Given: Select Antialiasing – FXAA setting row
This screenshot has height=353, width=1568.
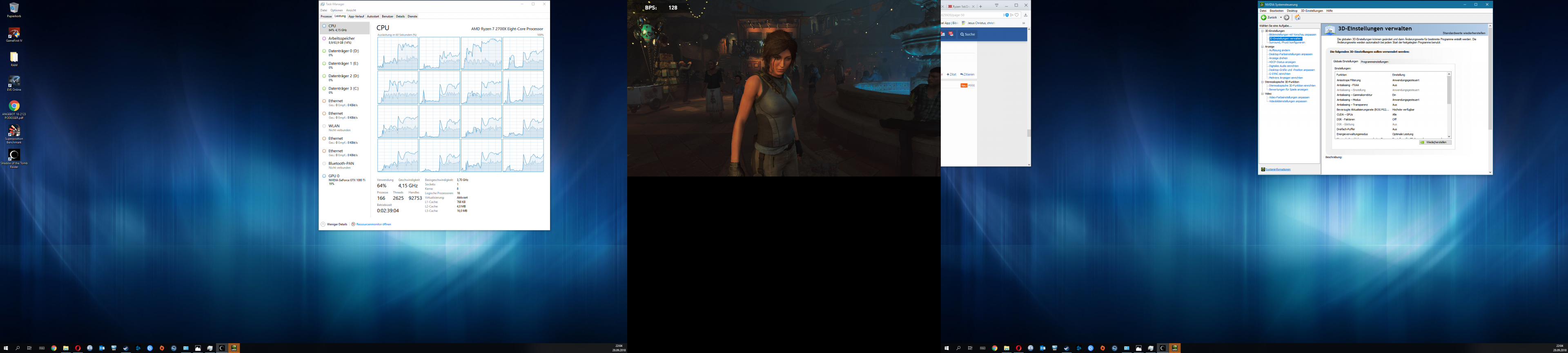Looking at the screenshot, I should [x=1390, y=85].
